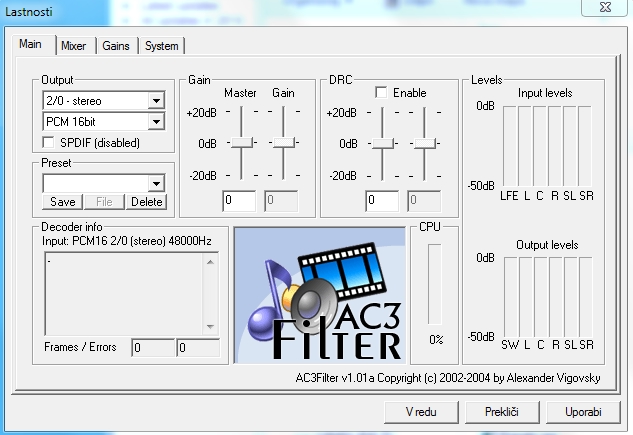Screen dimensions: 633x435
Task: Click the SW output level meter
Action: pos(510,297)
